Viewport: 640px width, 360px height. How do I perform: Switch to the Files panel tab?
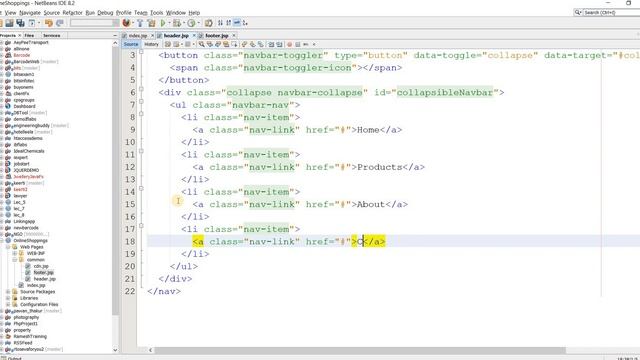tap(29, 36)
